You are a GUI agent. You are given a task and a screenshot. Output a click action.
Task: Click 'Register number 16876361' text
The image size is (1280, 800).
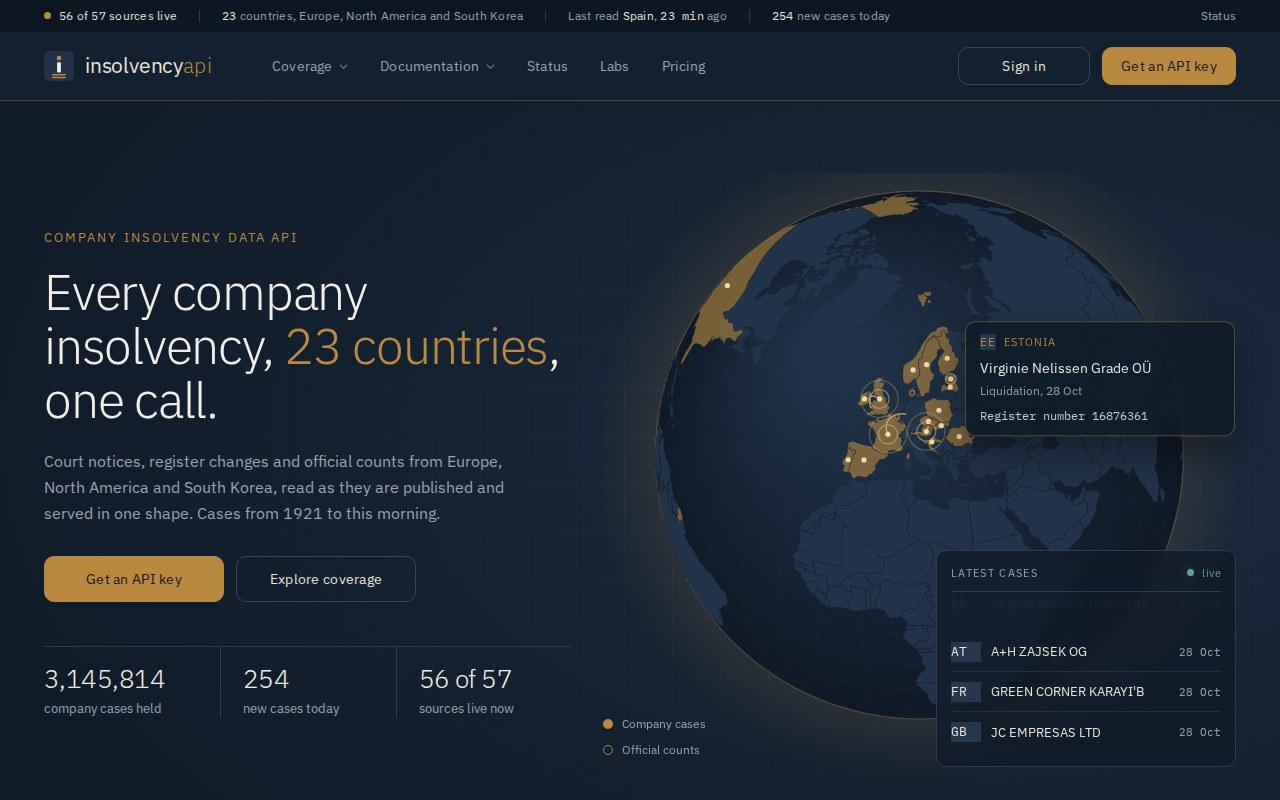click(1064, 416)
